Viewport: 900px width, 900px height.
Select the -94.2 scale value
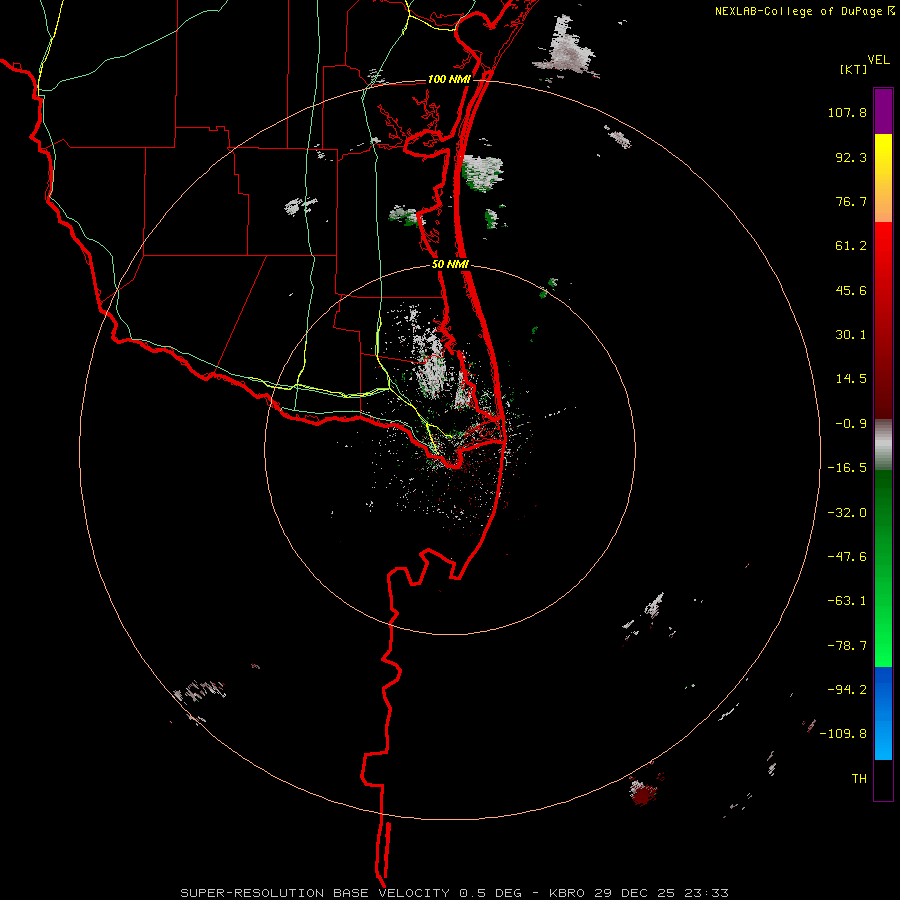pos(847,689)
